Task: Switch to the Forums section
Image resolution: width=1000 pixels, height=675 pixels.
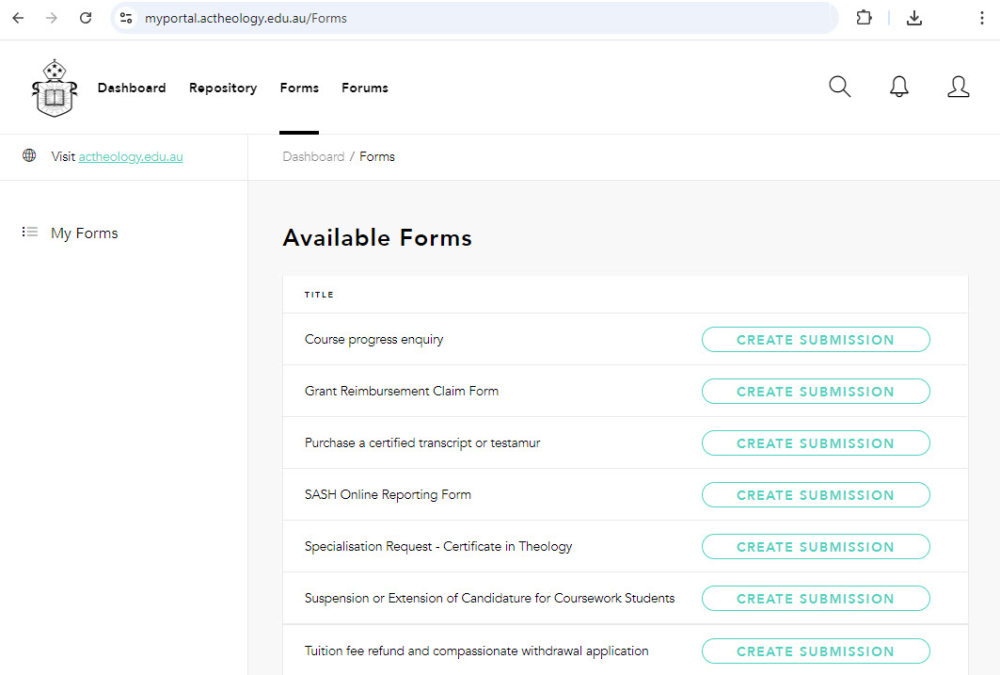Action: point(364,88)
